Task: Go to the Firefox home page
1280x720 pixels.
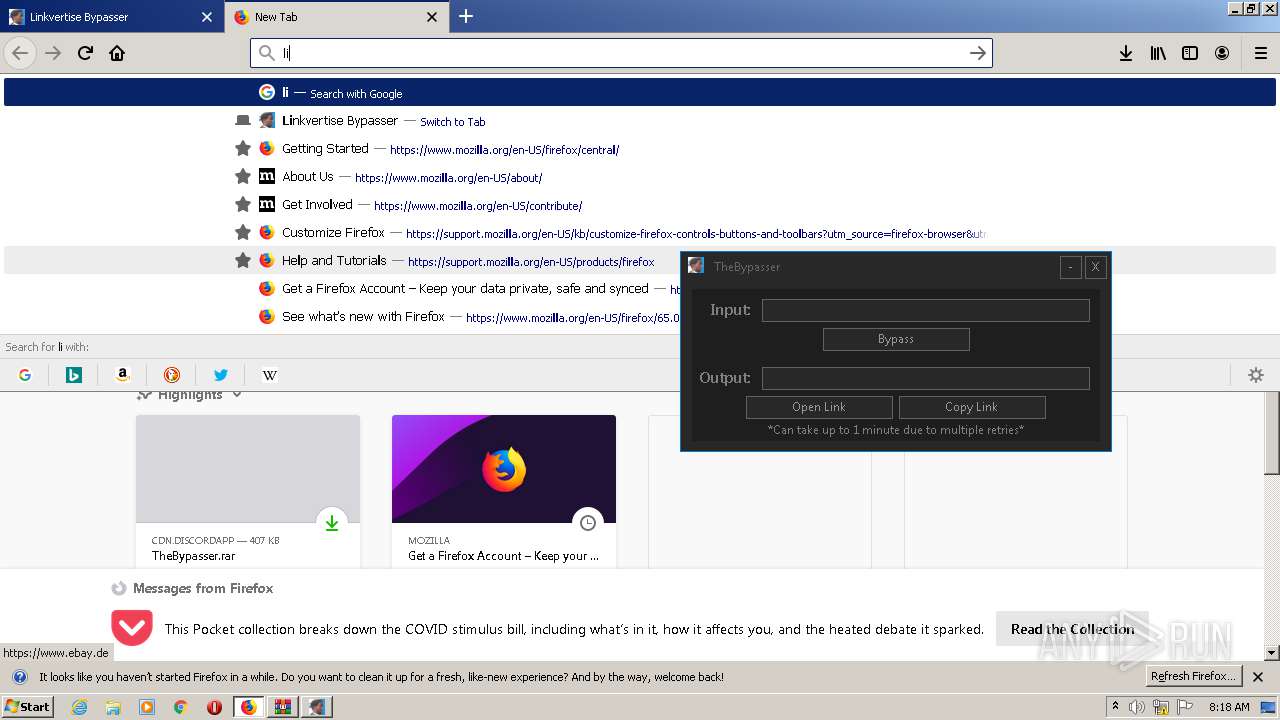Action: click(117, 53)
